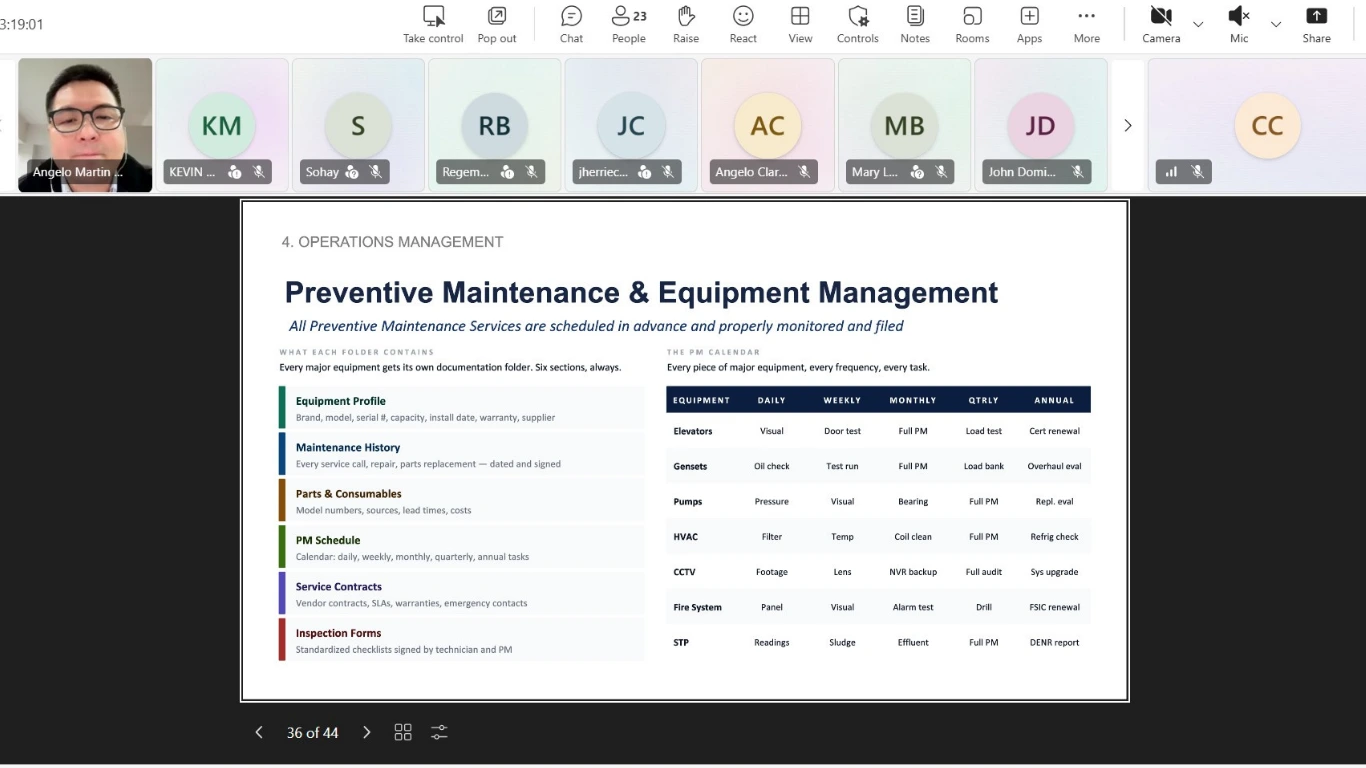Click the Equipment Profile section heading
The width and height of the screenshot is (1366, 768).
tap(340, 401)
